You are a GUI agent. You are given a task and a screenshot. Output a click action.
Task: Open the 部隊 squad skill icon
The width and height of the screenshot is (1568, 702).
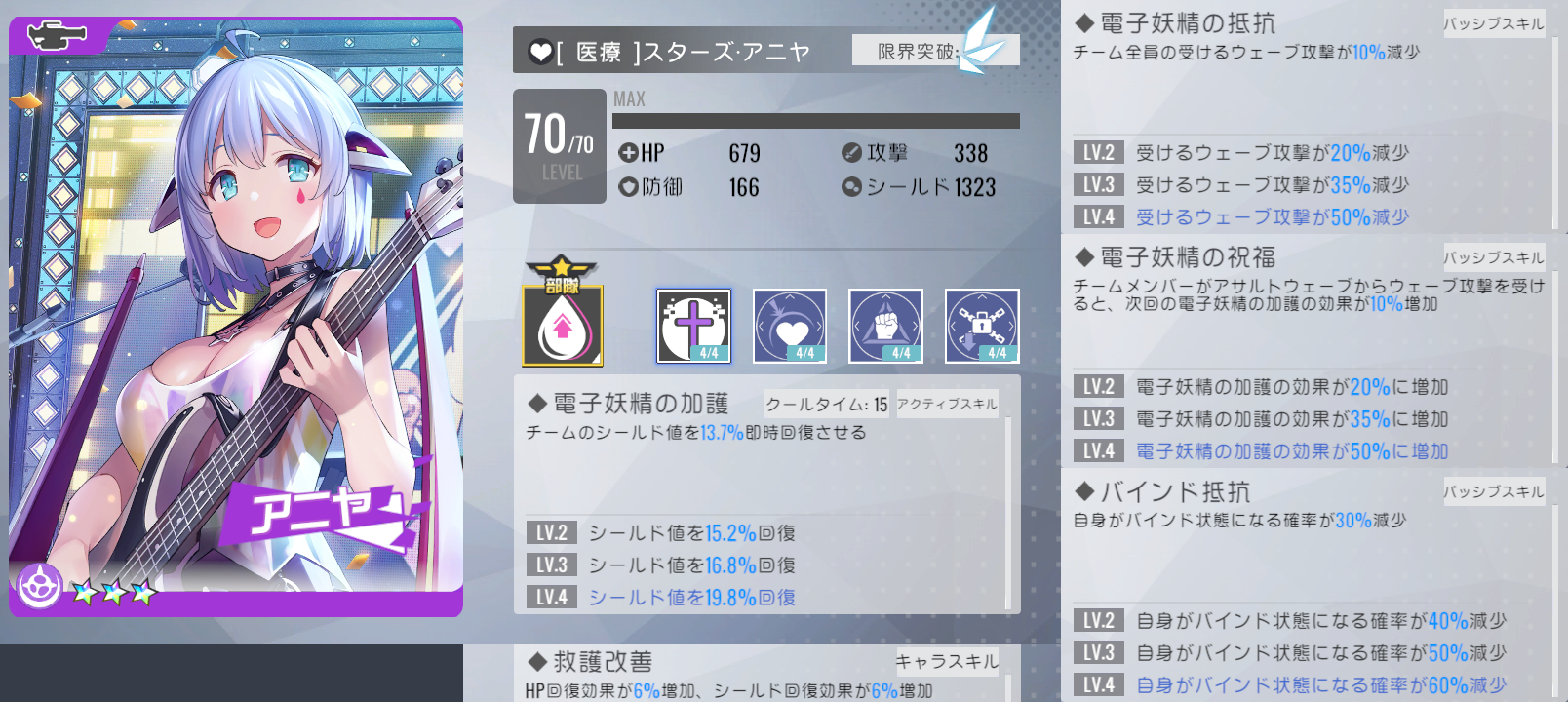point(562,312)
